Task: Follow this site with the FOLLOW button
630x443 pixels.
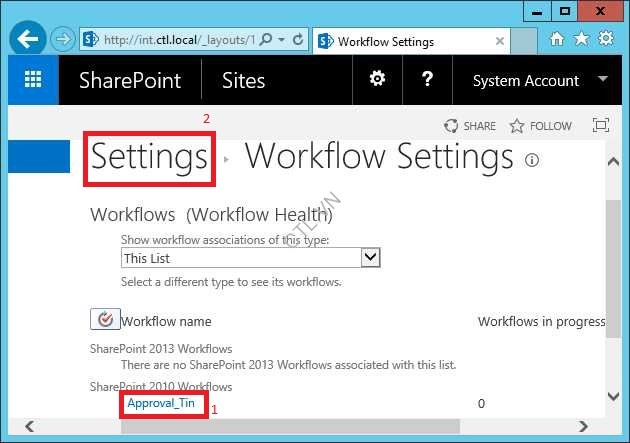Action: [x=541, y=126]
